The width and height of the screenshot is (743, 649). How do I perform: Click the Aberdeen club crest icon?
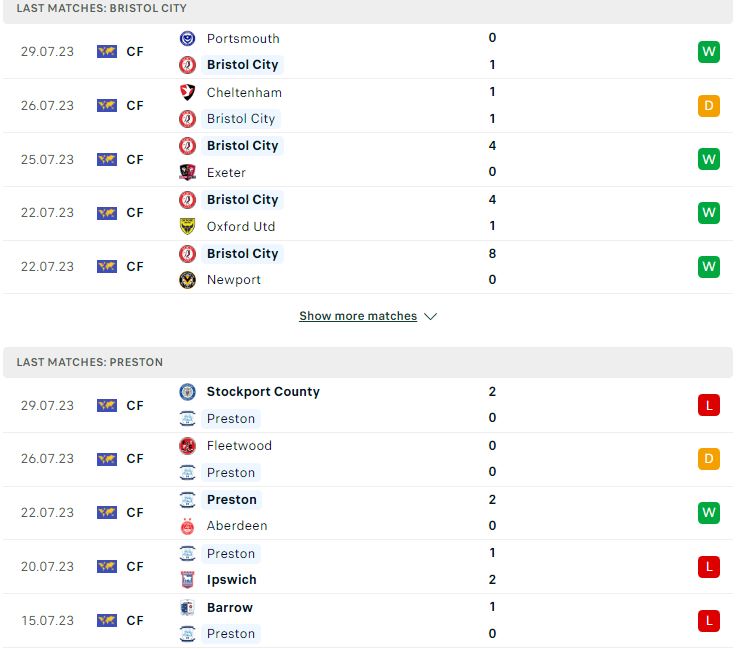188,526
